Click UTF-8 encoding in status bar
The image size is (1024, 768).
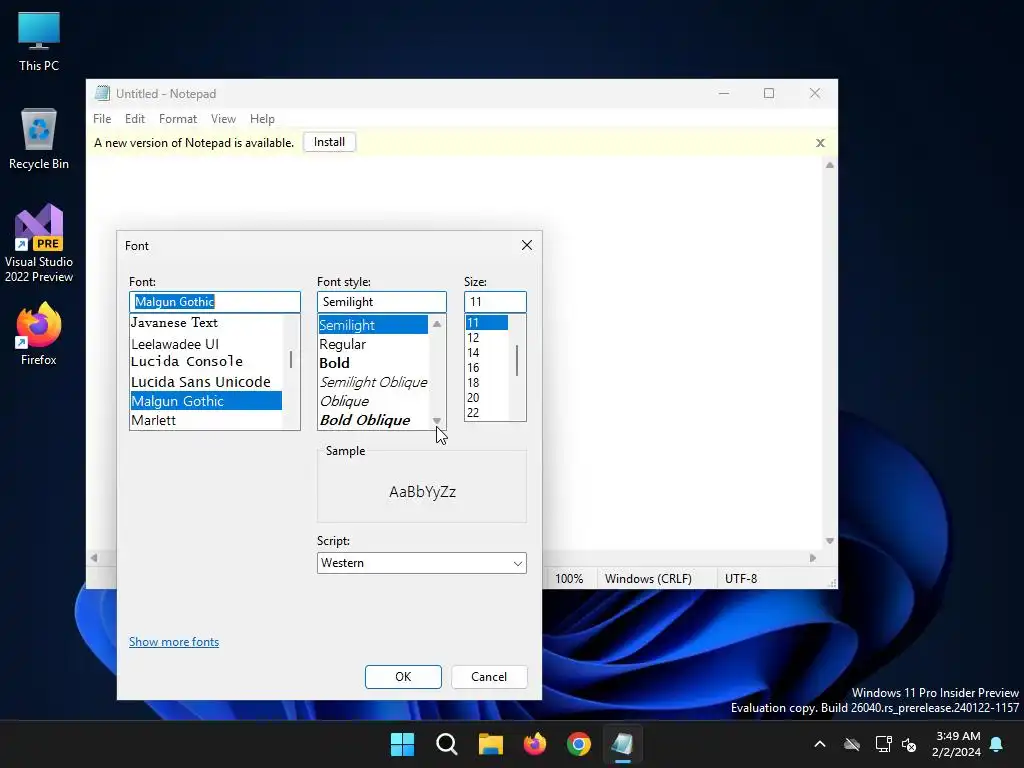point(741,579)
